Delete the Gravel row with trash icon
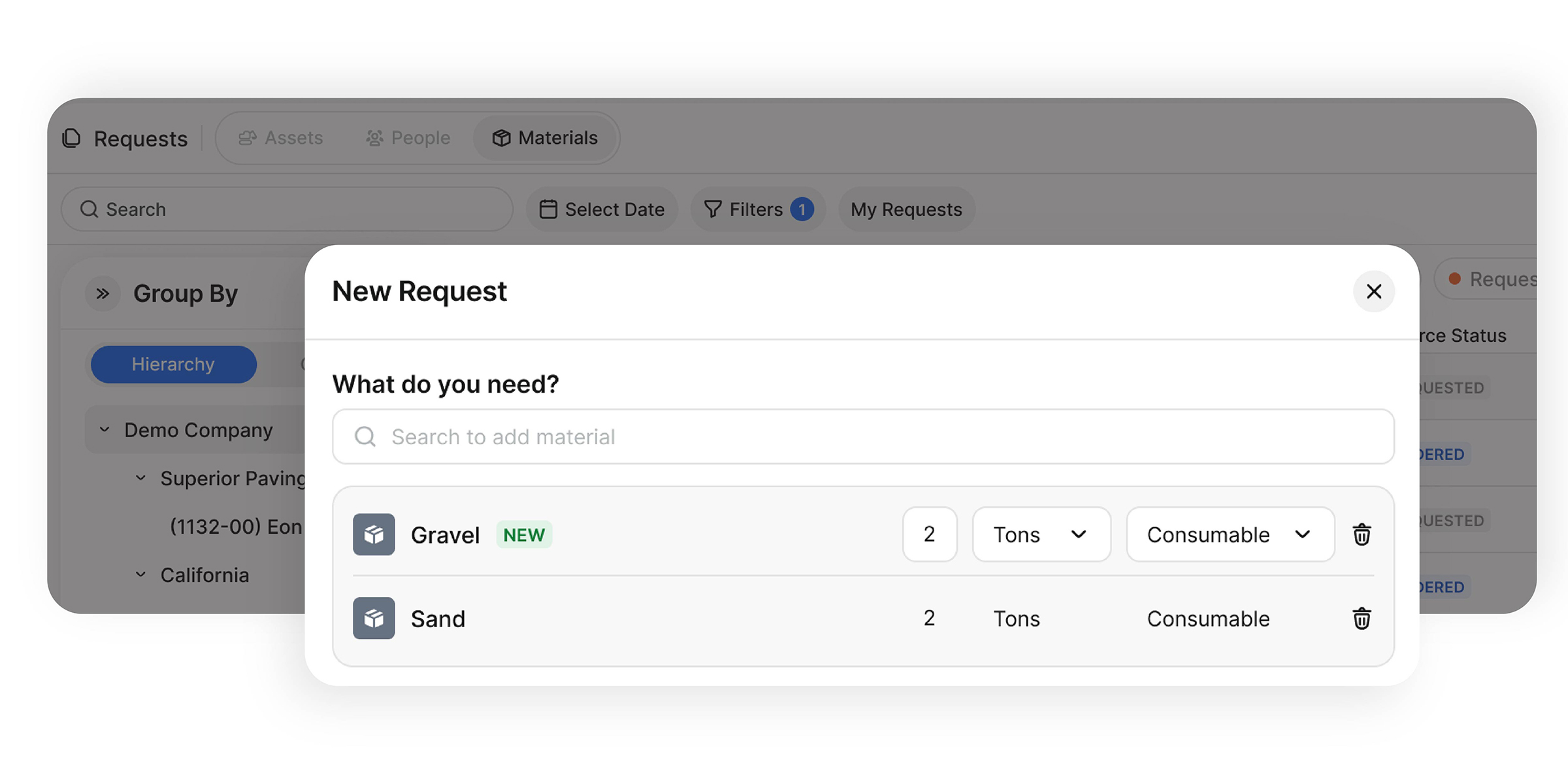The width and height of the screenshot is (1568, 784). (x=1362, y=534)
